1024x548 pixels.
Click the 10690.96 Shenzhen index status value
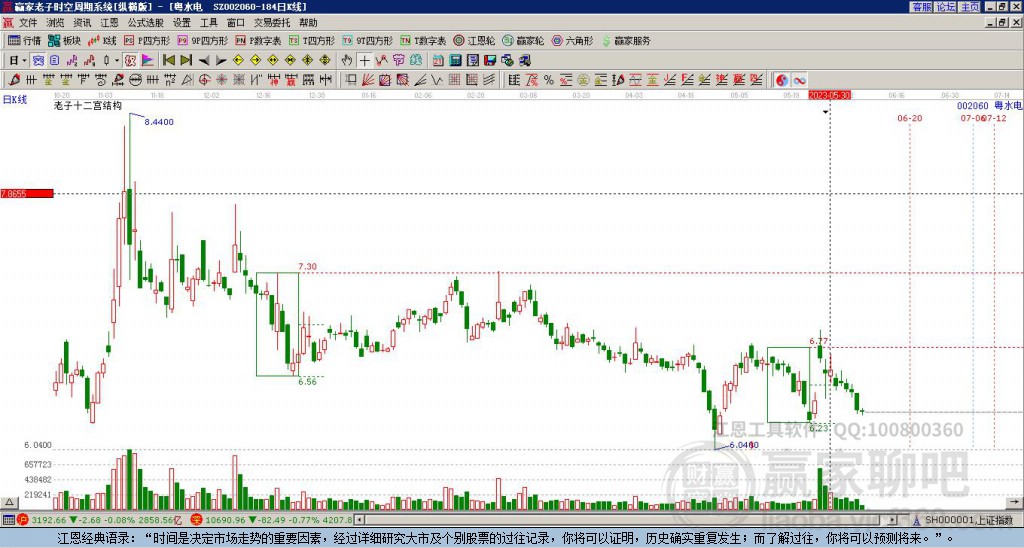pyautogui.click(x=227, y=520)
